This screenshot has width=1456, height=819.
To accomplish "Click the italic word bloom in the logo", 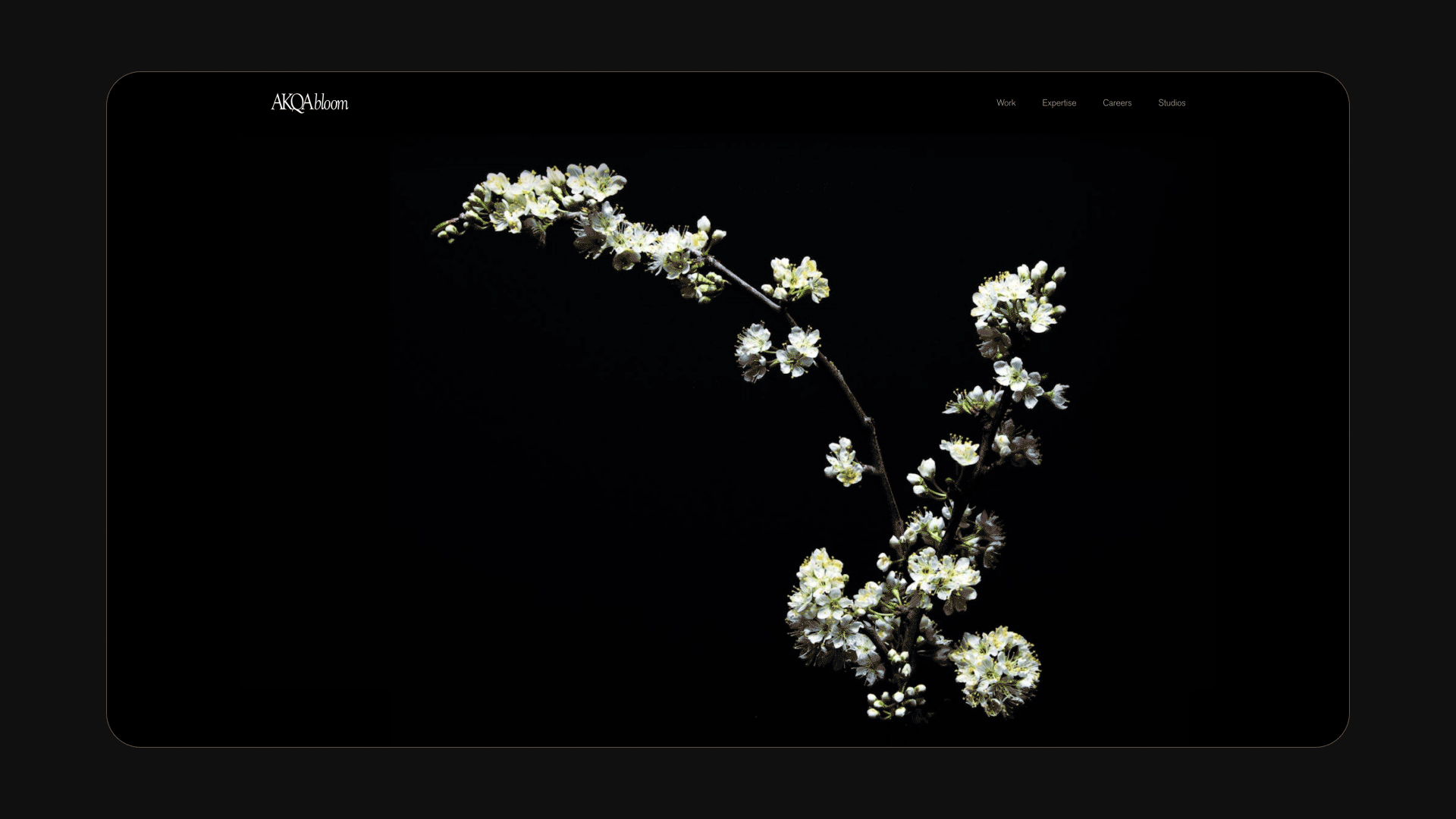I will (x=331, y=103).
